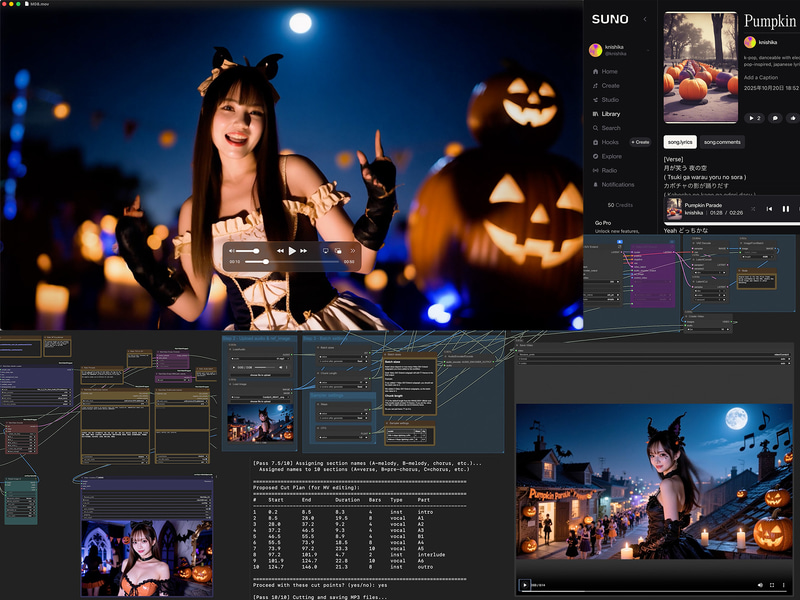Image resolution: width=800 pixels, height=600 pixels.
Task: Mute the Halloween rooftop video preview
Action: tap(759, 584)
